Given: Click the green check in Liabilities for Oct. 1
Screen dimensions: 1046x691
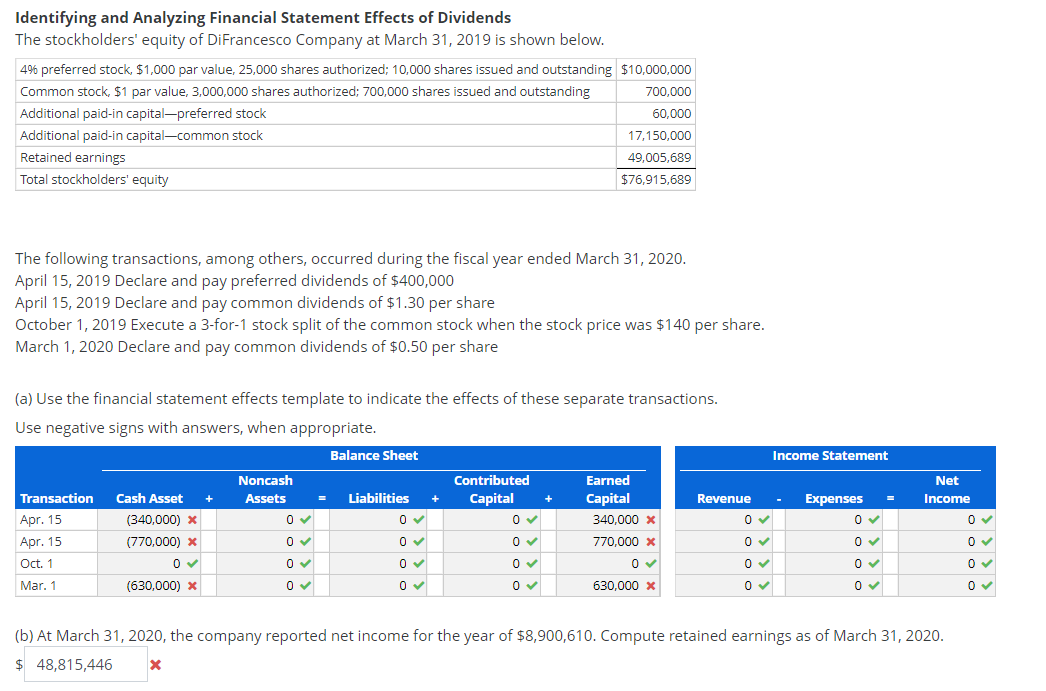Looking at the screenshot, I should (419, 563).
